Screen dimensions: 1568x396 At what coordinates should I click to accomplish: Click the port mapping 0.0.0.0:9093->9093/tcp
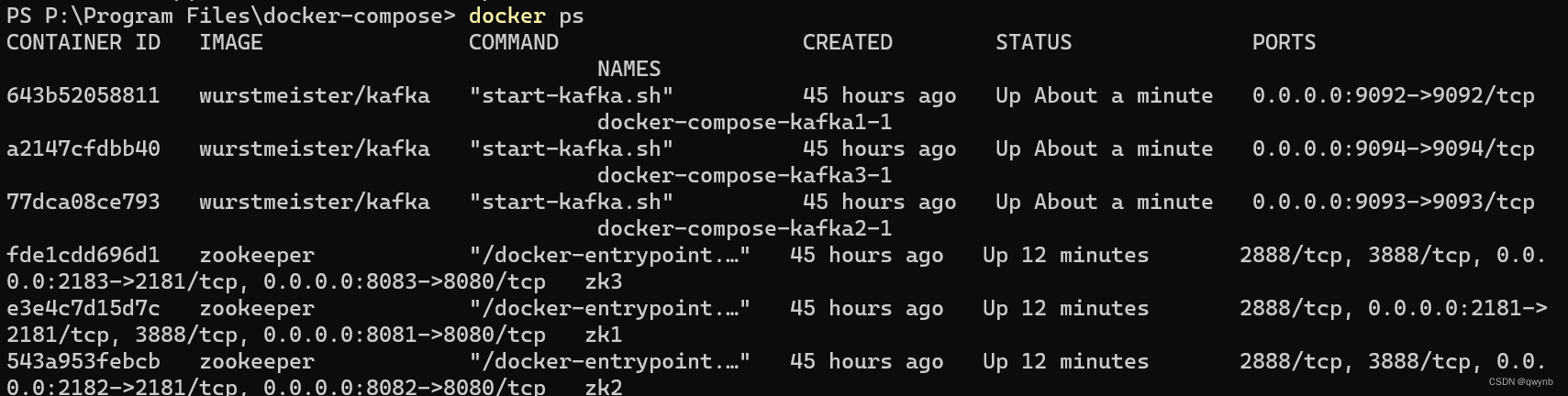[x=1394, y=202]
